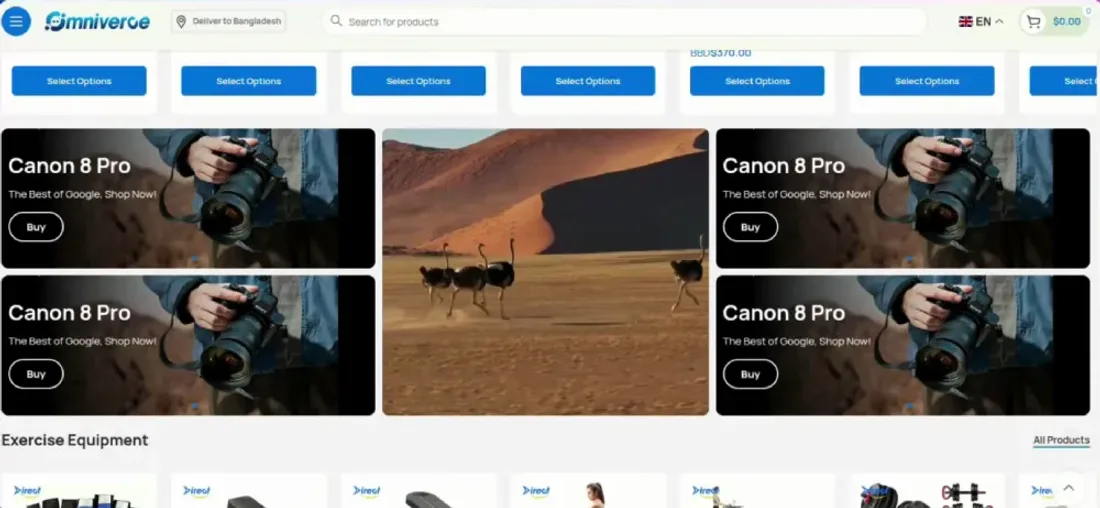Click the search magnifier icon
Viewport: 1100px width, 508px height.
click(336, 21)
